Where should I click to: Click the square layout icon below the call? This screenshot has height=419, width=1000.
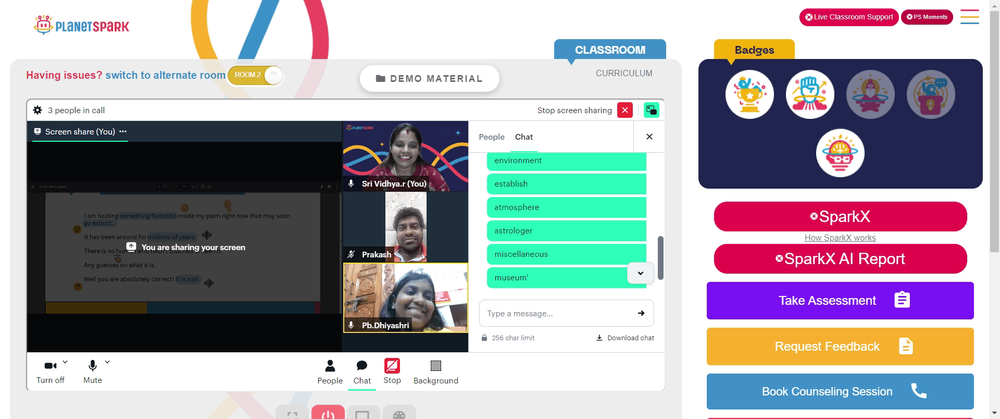pyautogui.click(x=363, y=413)
